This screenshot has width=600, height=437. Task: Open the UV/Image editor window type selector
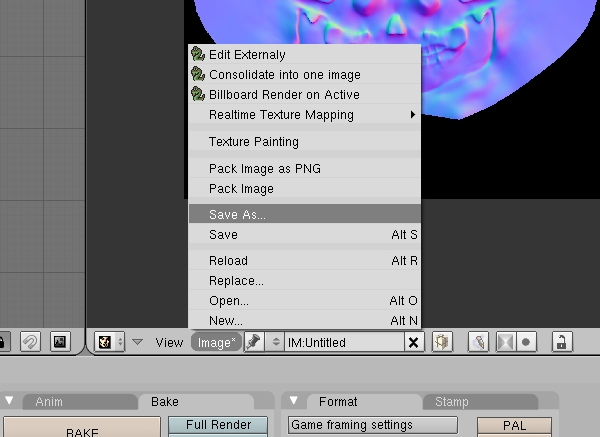coord(109,342)
